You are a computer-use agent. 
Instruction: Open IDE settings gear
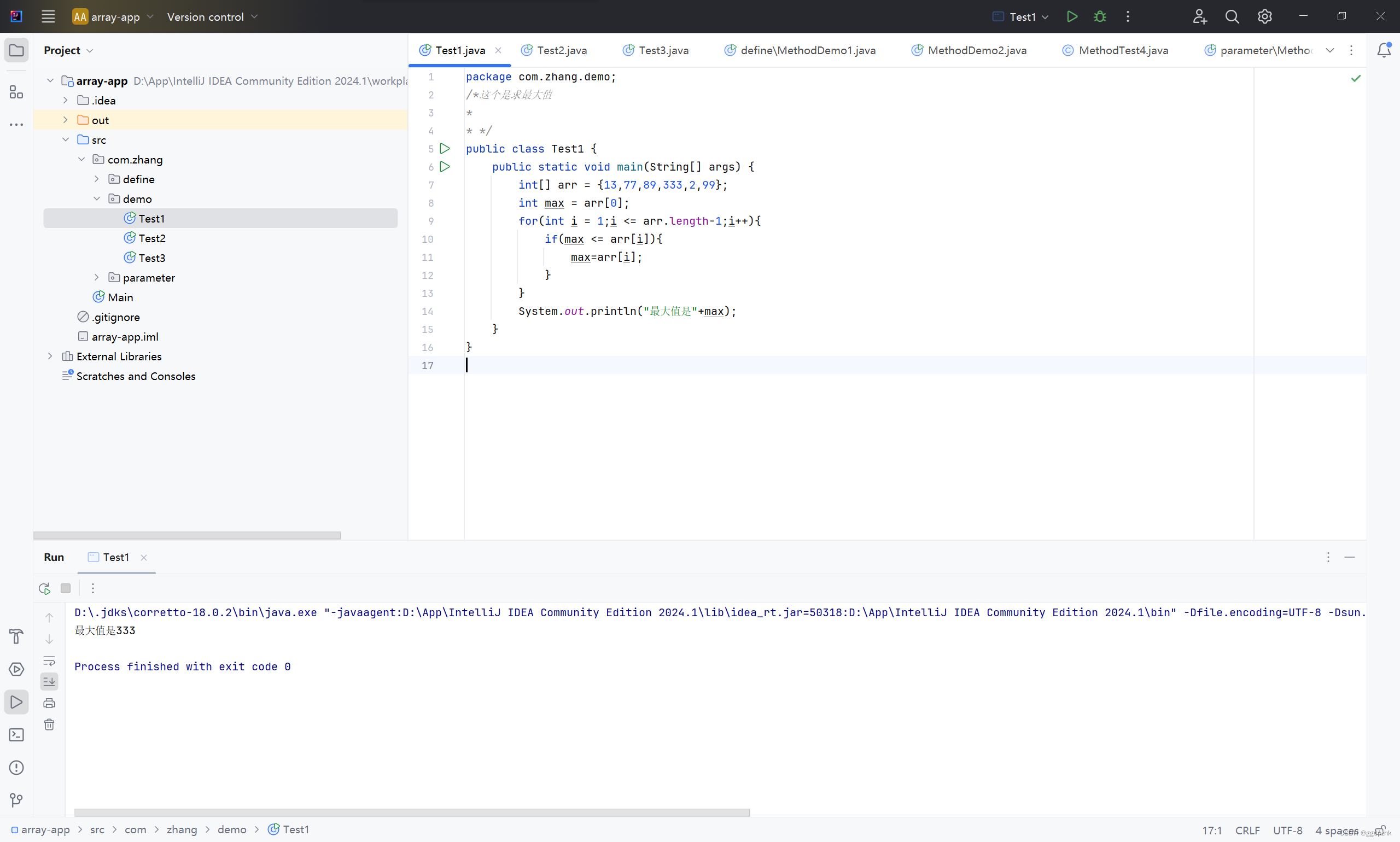(x=1264, y=16)
